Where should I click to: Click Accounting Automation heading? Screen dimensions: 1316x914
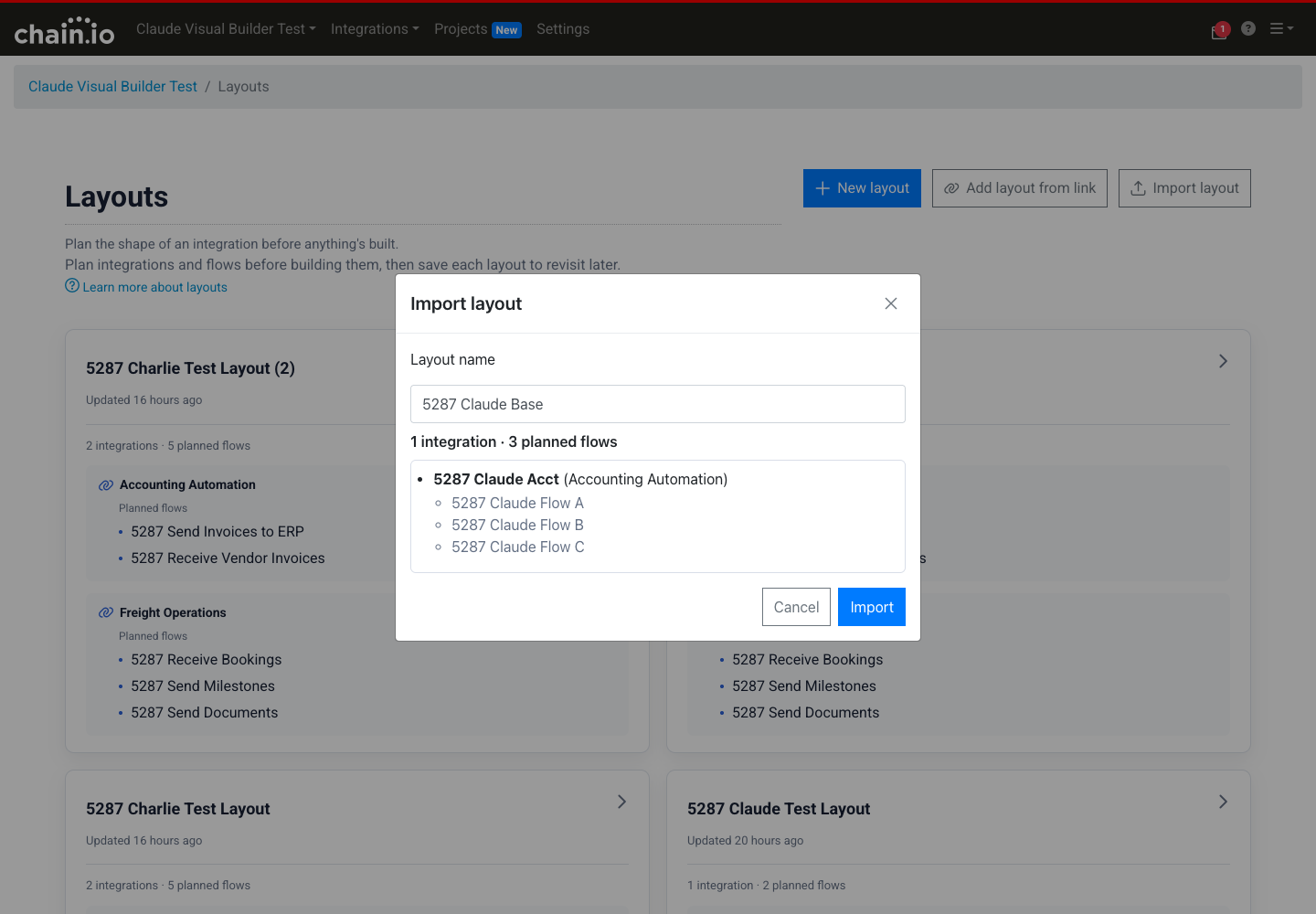[x=187, y=485]
